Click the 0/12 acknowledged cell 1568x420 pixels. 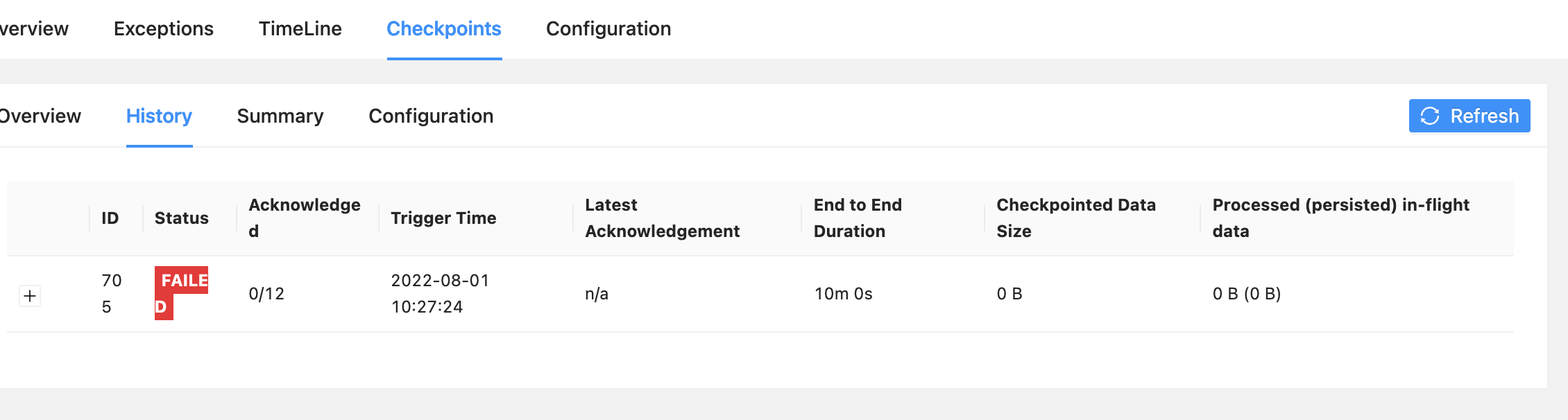(266, 294)
